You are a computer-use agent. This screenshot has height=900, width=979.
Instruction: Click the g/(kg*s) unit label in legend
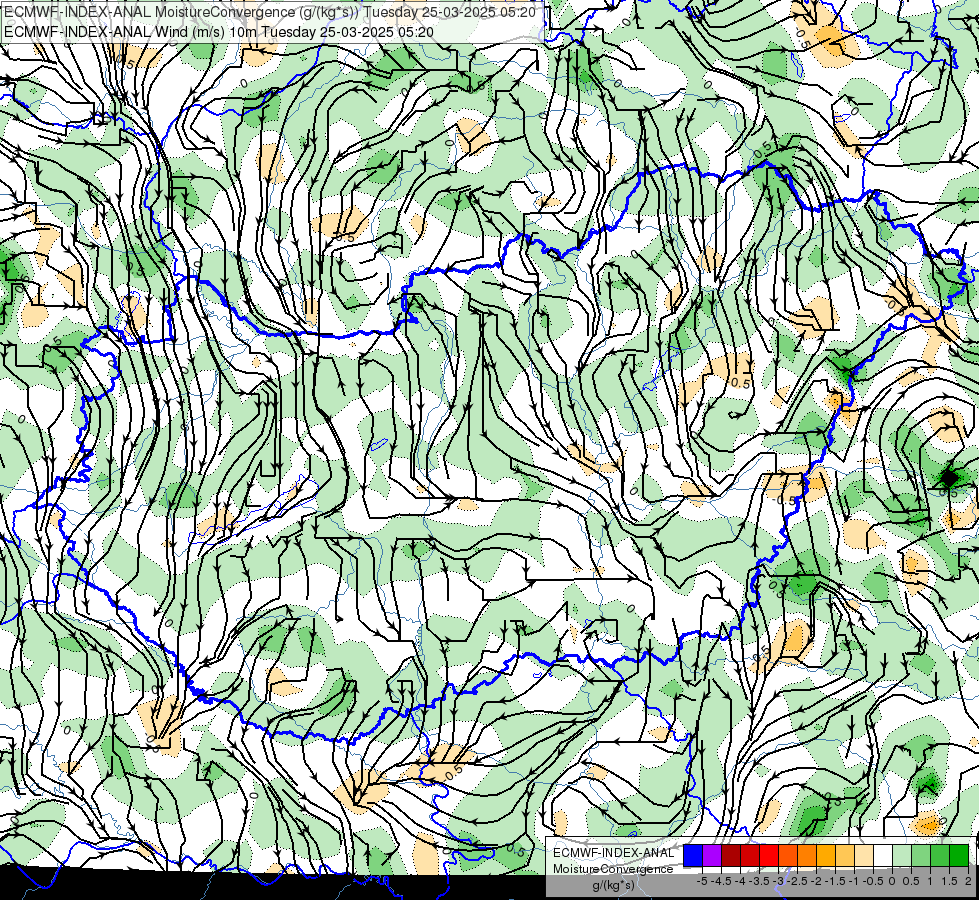(x=613, y=886)
